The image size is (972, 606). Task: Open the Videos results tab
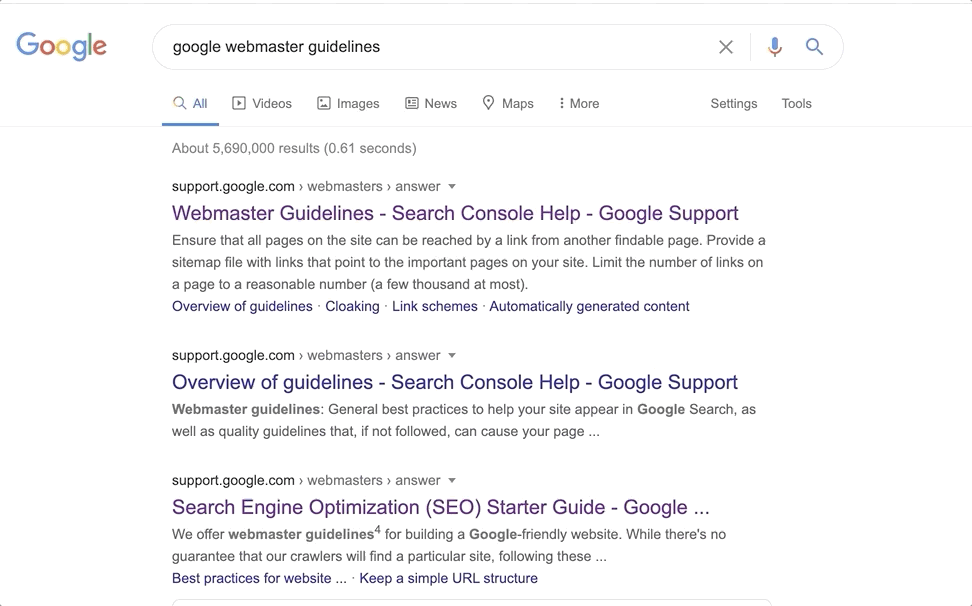[x=262, y=103]
